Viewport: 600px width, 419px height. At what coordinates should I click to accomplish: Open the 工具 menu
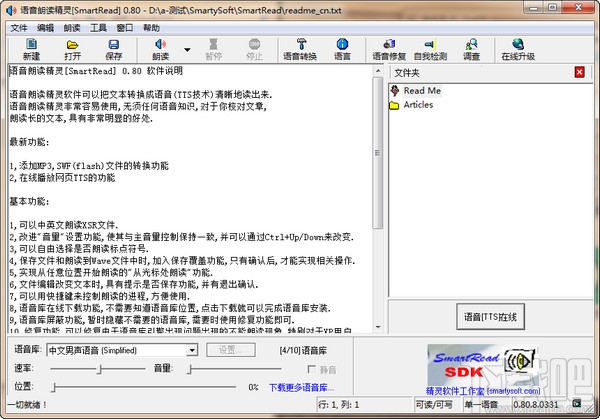pyautogui.click(x=98, y=28)
